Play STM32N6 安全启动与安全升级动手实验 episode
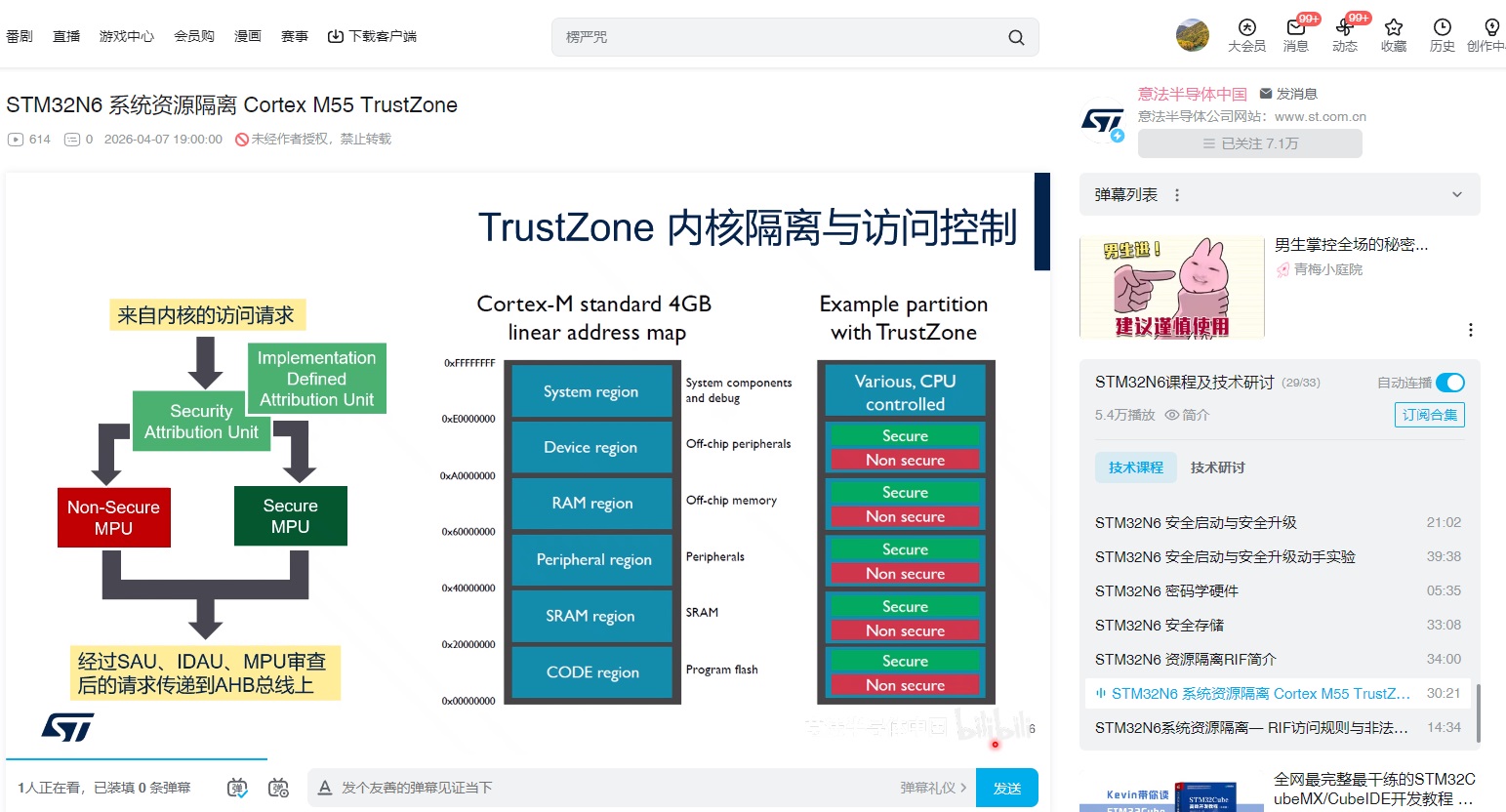 pyautogui.click(x=1278, y=556)
